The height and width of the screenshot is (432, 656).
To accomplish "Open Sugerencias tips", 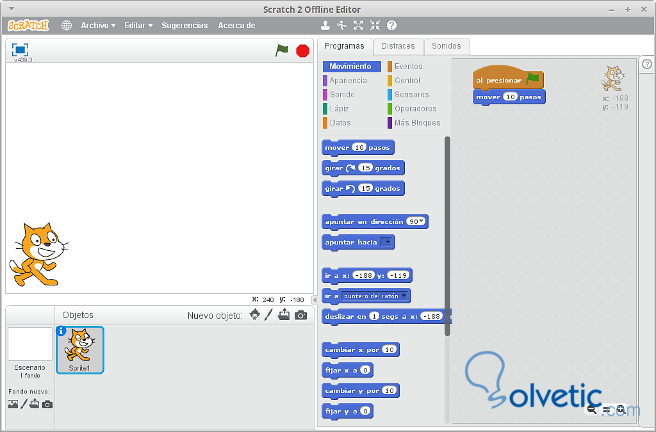I will point(184,26).
